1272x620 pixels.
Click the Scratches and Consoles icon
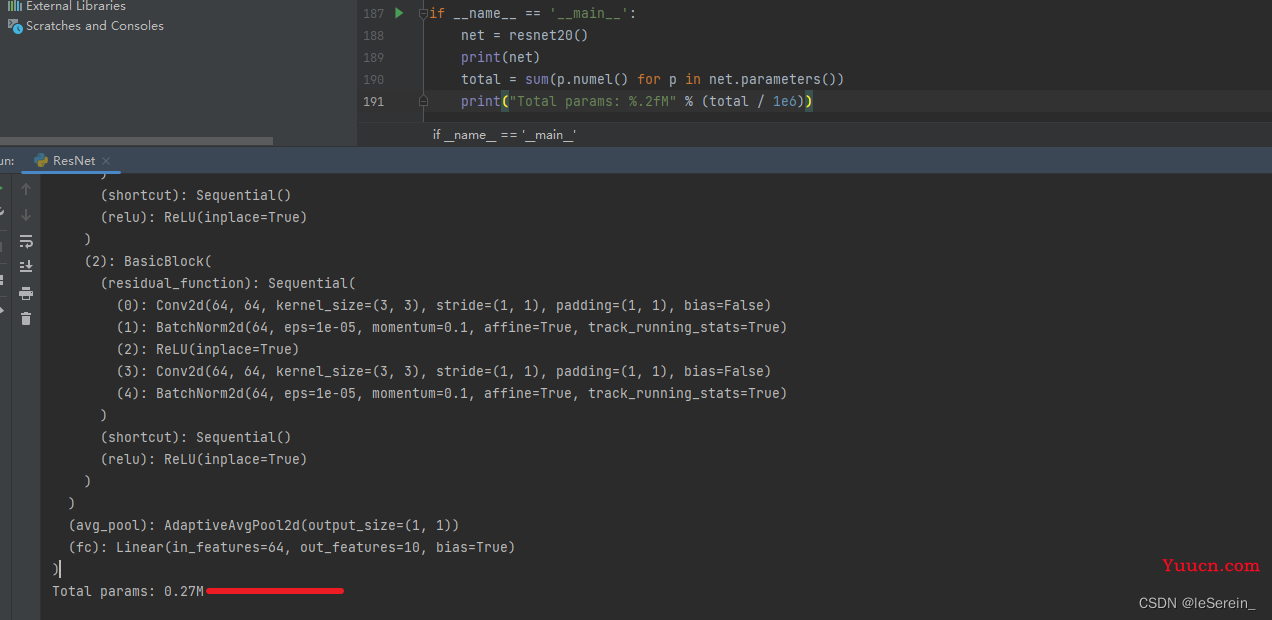tap(14, 26)
